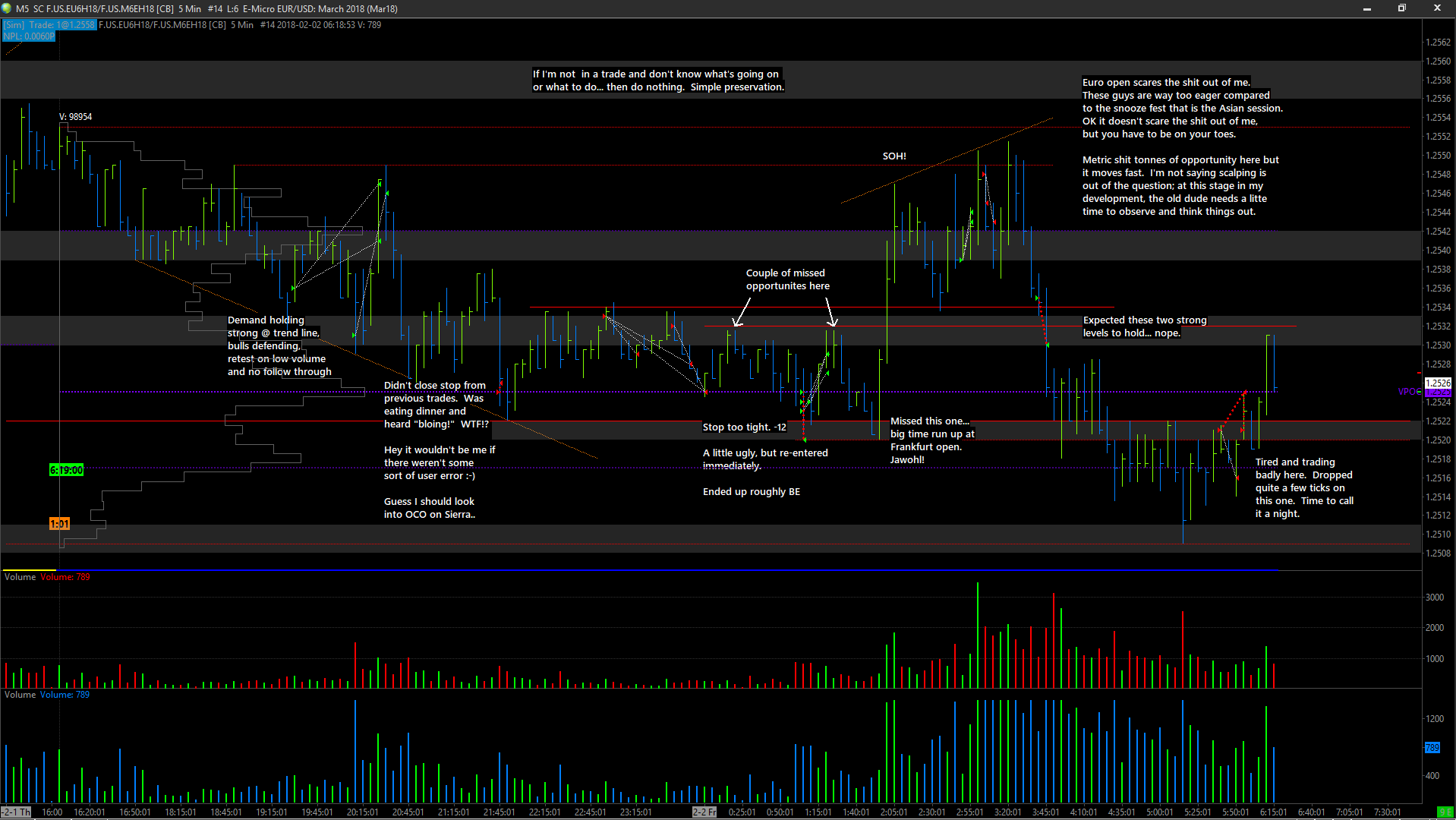Click the current price box '1.2526'
This screenshot has width=1456, height=820.
[1439, 383]
